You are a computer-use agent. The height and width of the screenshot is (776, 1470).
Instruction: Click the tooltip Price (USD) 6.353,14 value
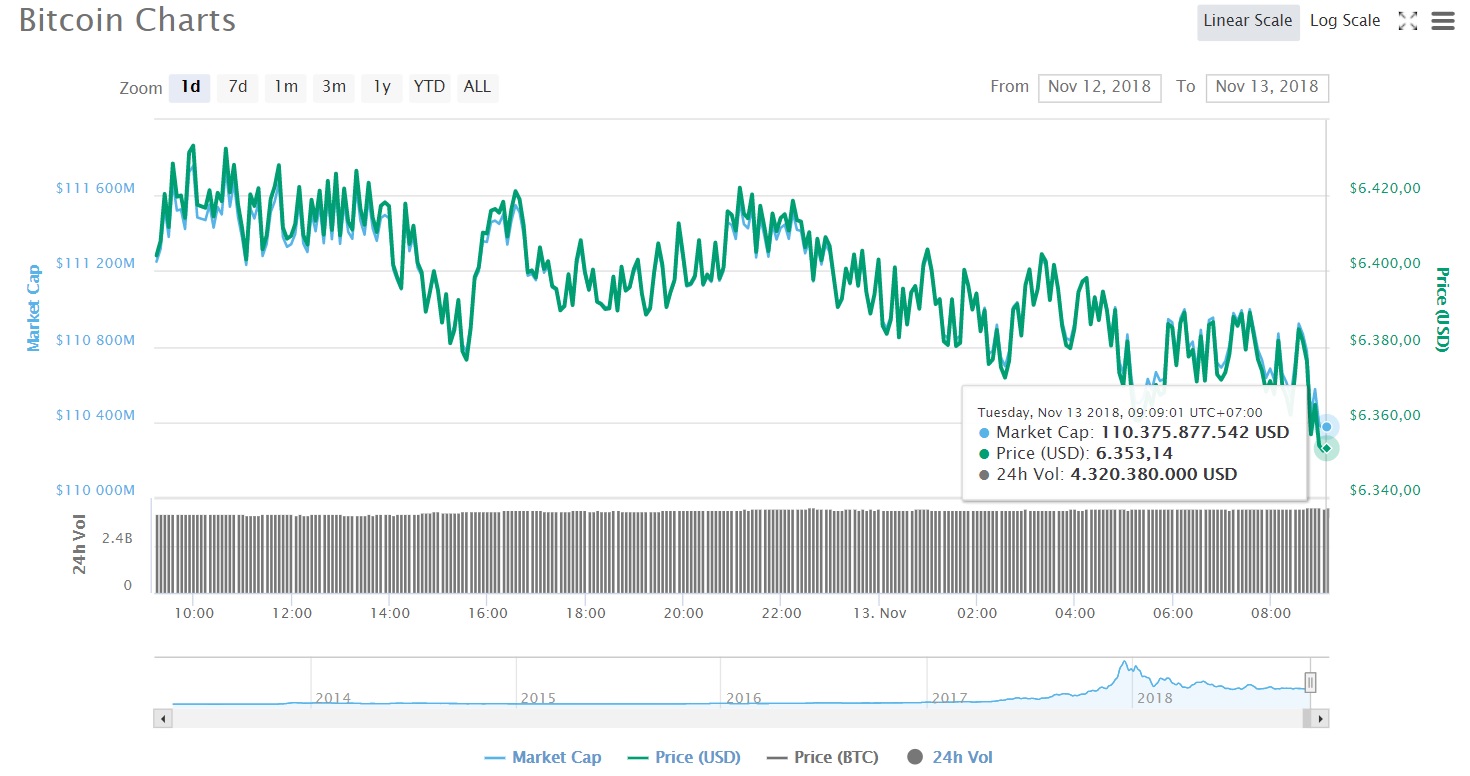[1134, 453]
